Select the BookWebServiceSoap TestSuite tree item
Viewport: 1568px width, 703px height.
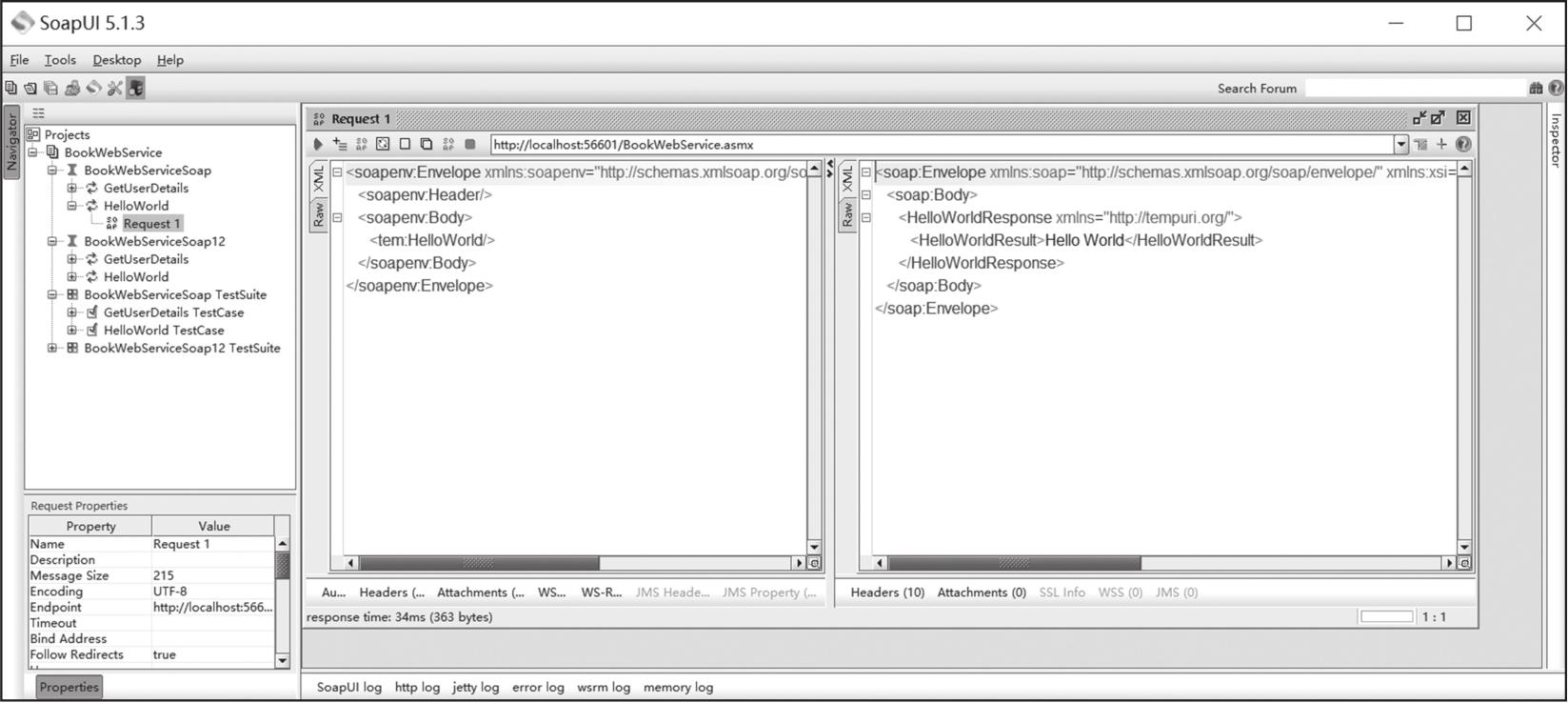pyautogui.click(x=175, y=295)
